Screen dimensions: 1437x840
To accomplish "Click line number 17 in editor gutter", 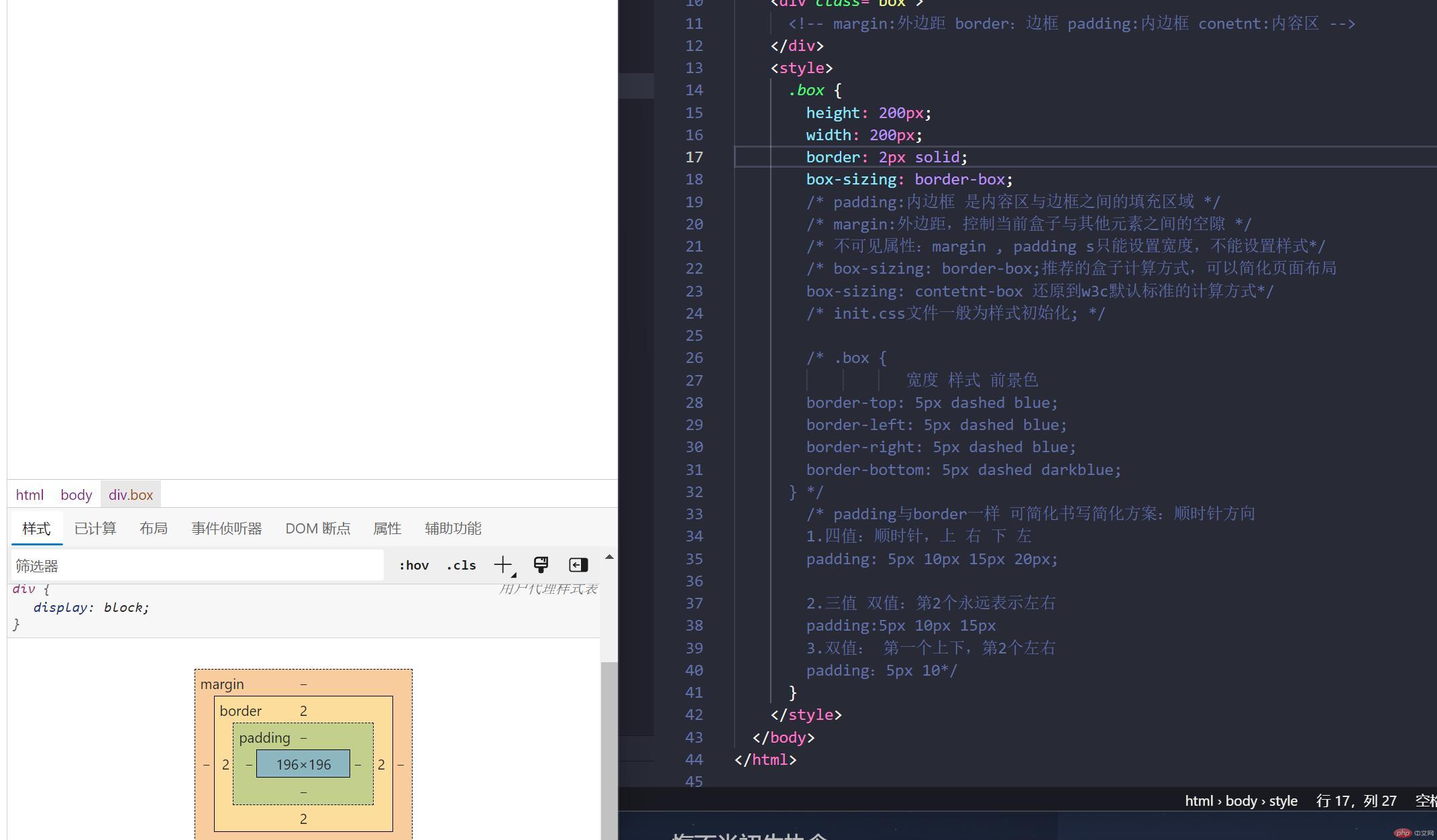I will 694,157.
